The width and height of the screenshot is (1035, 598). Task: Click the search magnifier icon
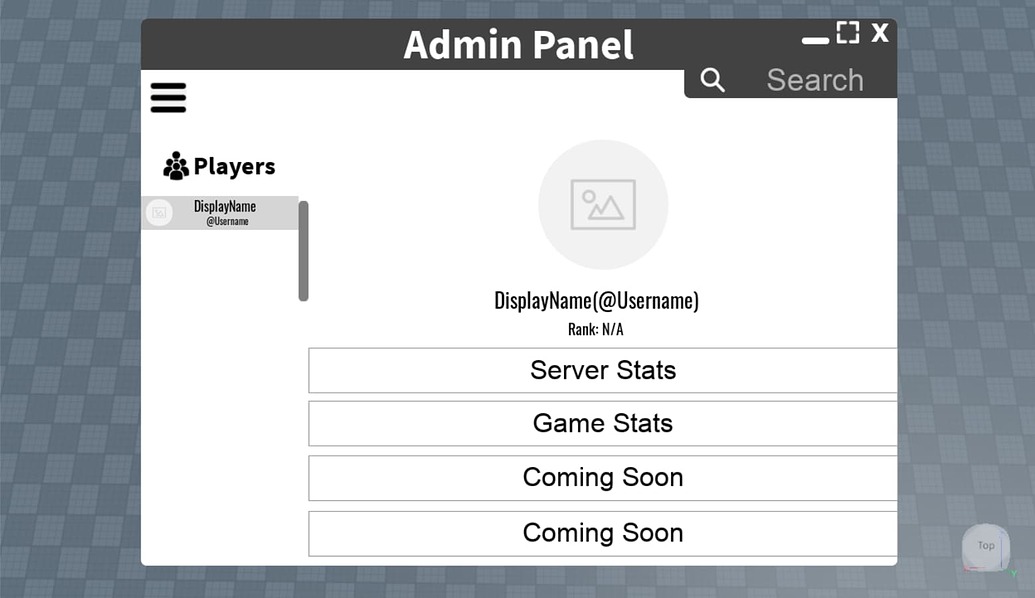[712, 80]
